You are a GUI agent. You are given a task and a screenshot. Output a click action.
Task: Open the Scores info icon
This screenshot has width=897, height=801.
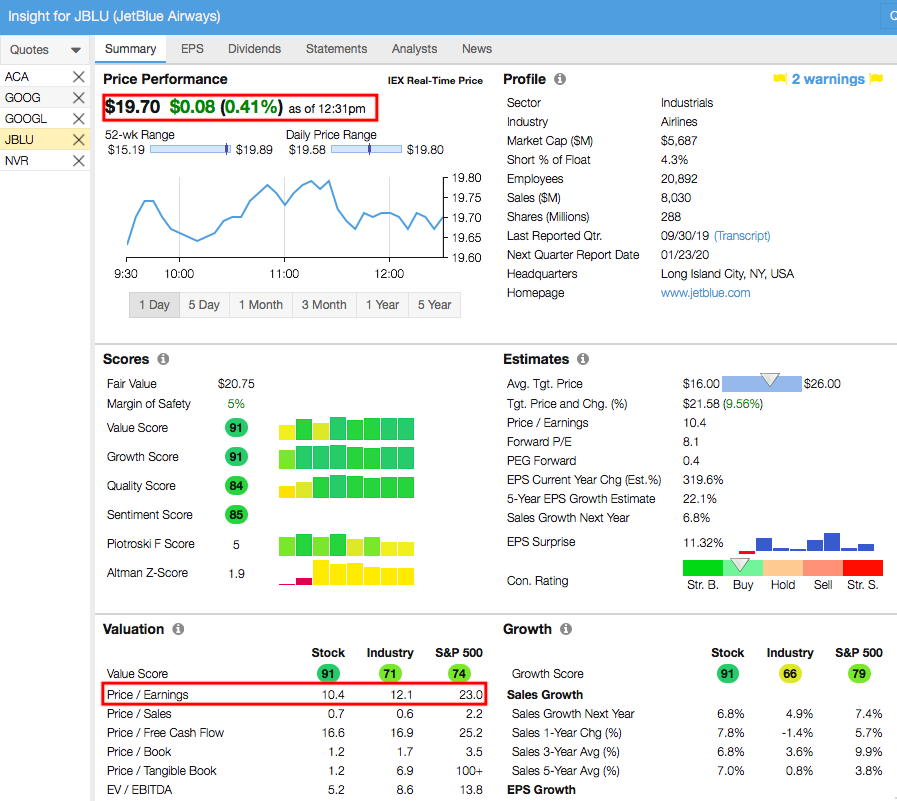pyautogui.click(x=163, y=359)
